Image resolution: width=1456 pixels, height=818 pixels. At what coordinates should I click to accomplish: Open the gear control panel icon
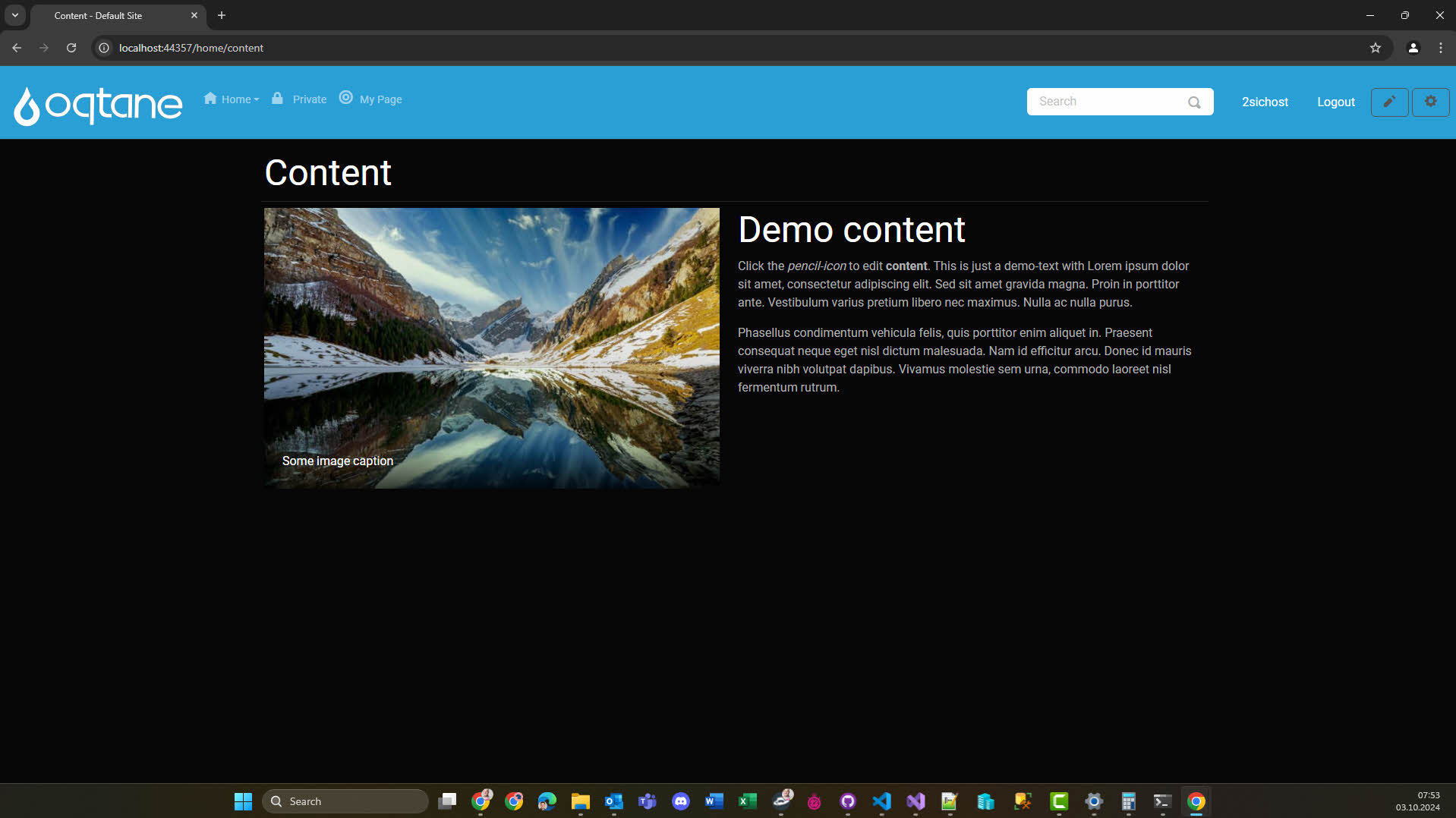click(1430, 102)
